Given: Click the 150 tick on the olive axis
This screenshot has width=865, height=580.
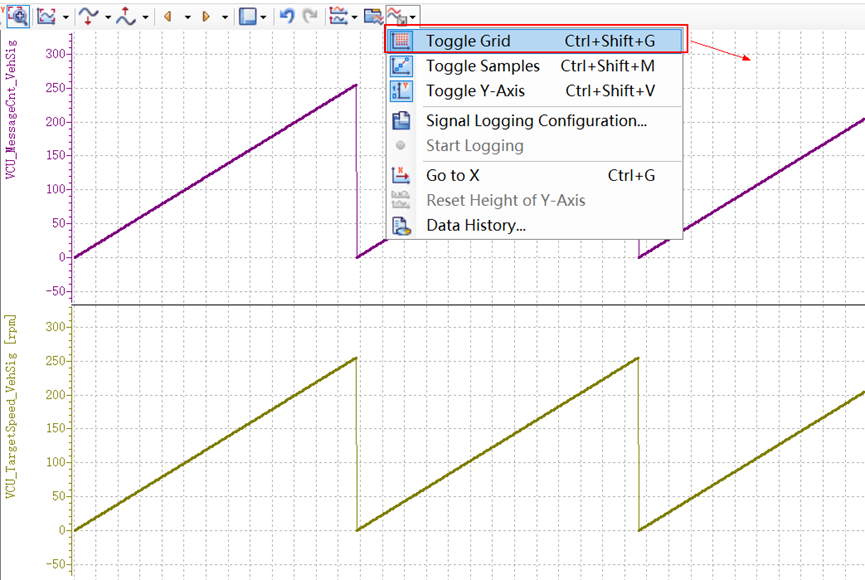Looking at the screenshot, I should pos(55,428).
